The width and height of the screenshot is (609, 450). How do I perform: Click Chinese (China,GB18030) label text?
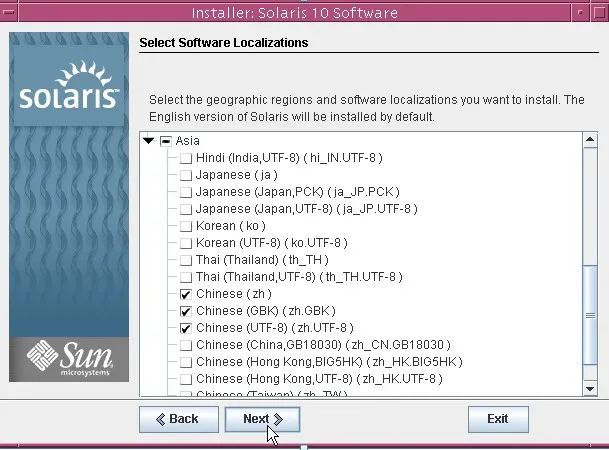pyautogui.click(x=323, y=345)
